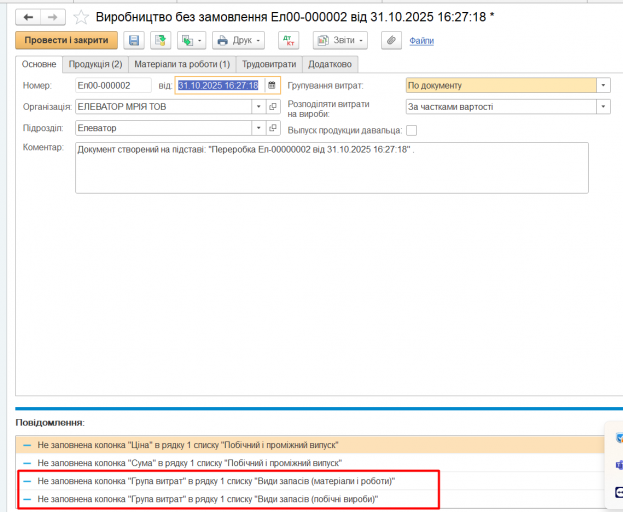This screenshot has width=623, height=512.
Task: Click the paperclip attachments icon
Action: 391,40
